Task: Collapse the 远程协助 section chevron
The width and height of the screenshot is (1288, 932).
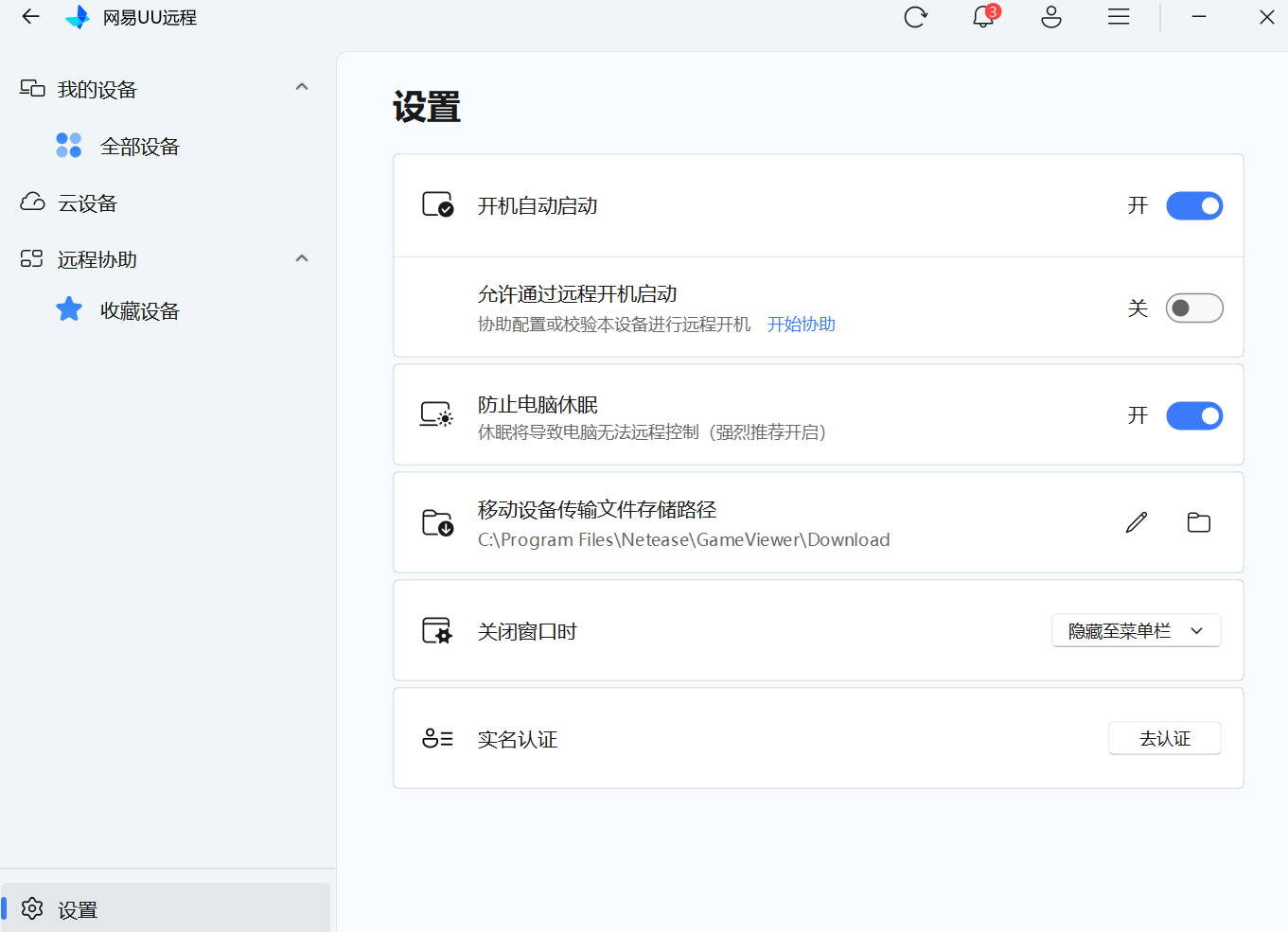Action: [x=302, y=258]
